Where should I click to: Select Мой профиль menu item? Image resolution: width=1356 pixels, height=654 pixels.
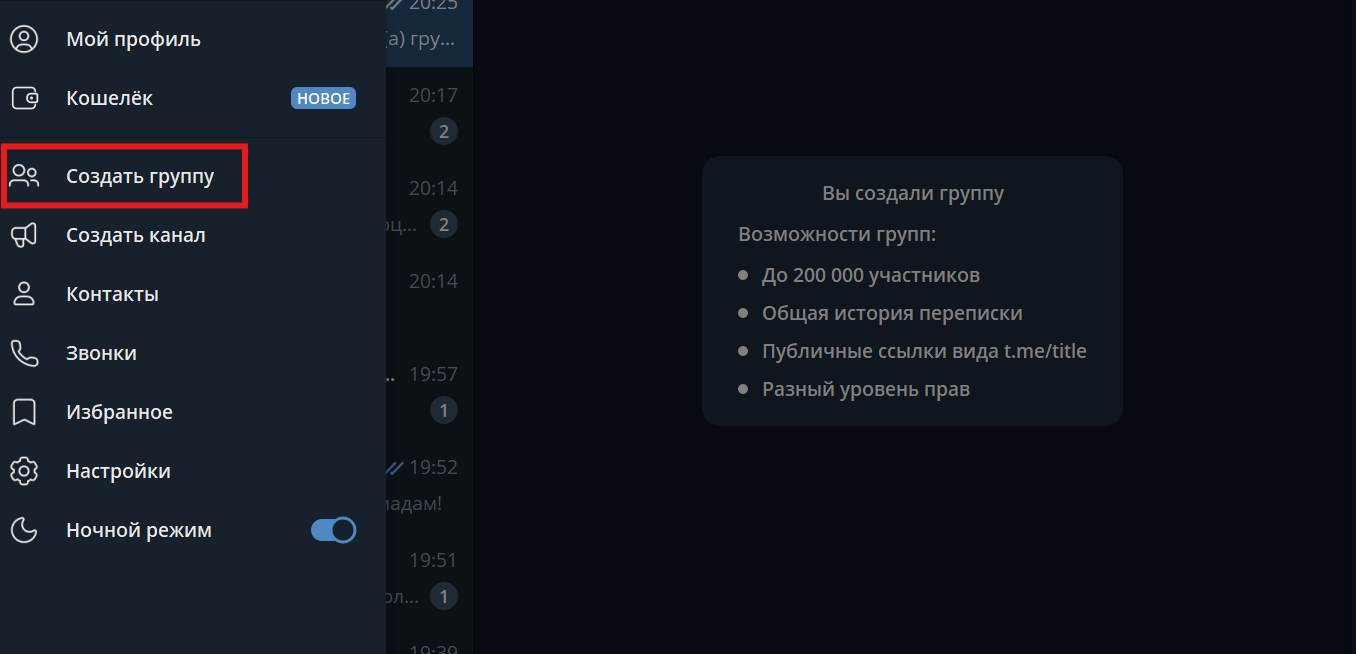131,38
